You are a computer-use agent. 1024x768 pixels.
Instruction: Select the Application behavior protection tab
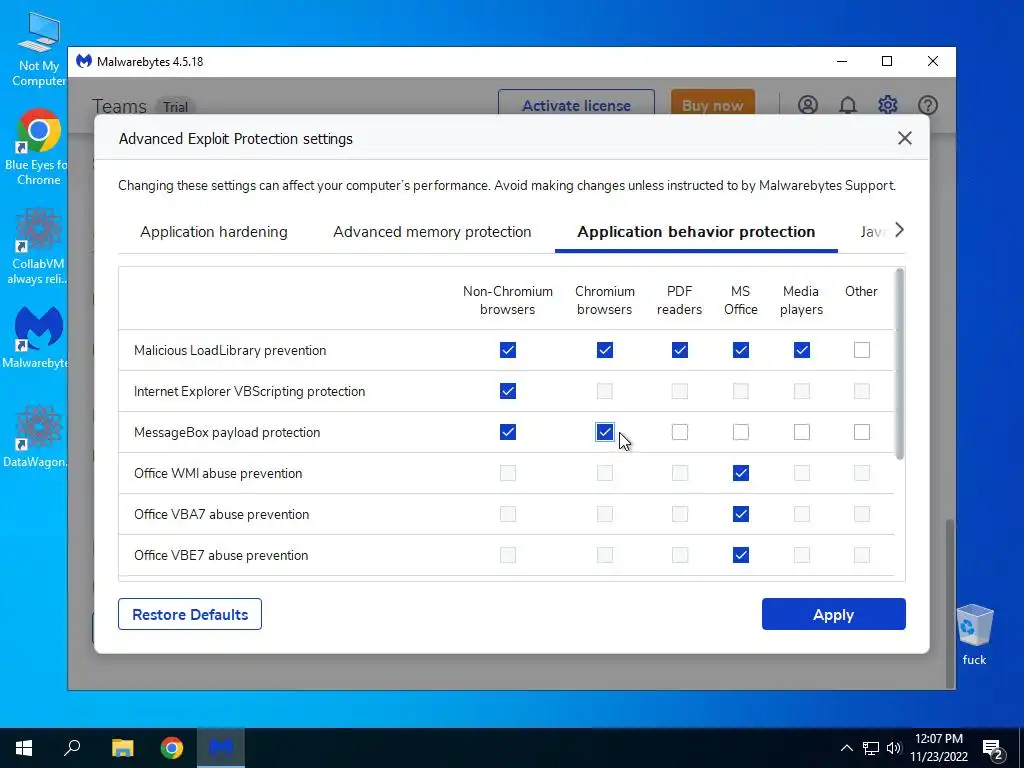click(x=696, y=232)
